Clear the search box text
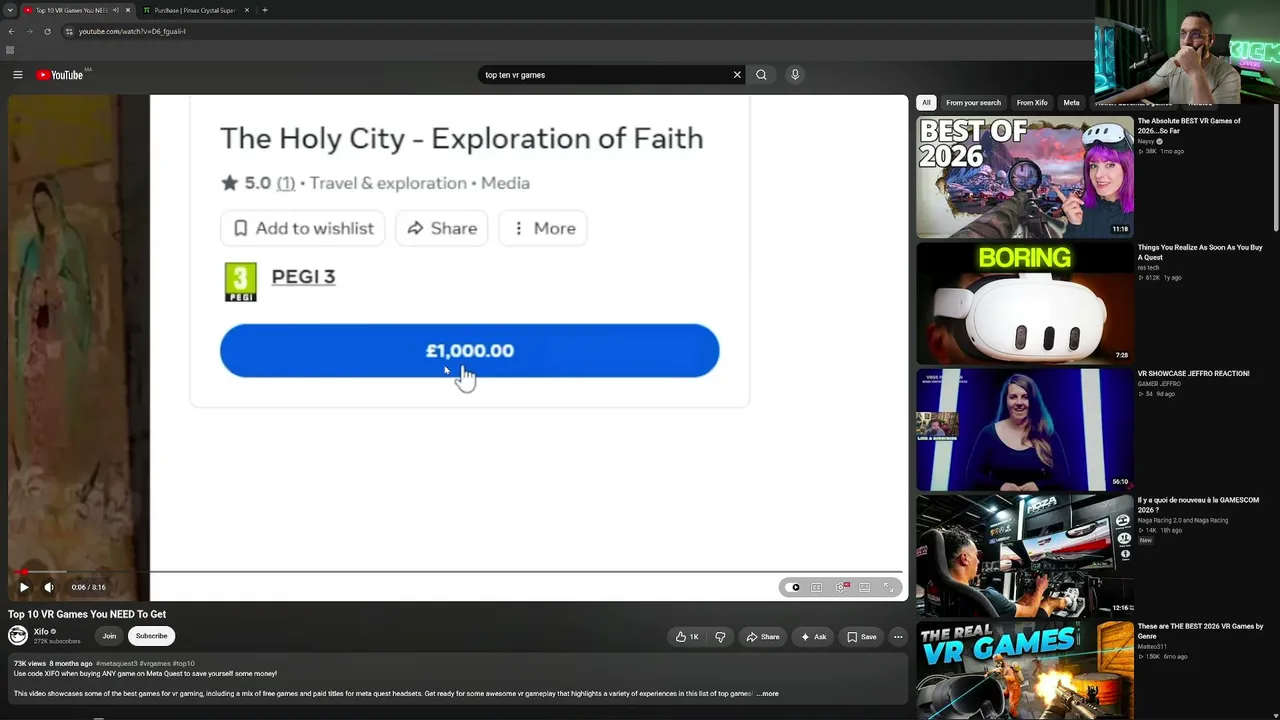Viewport: 1280px width, 720px height. (737, 75)
